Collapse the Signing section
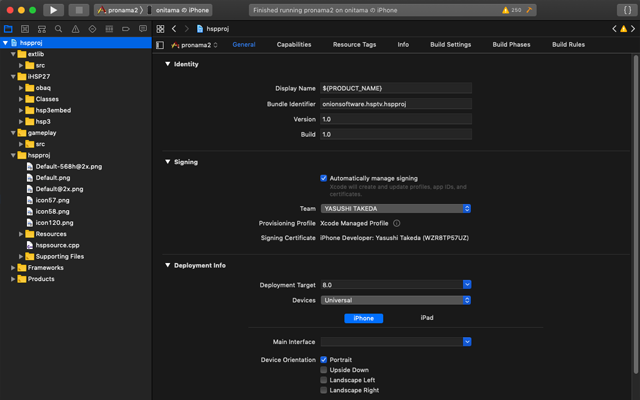This screenshot has width=640, height=400. coord(167,162)
